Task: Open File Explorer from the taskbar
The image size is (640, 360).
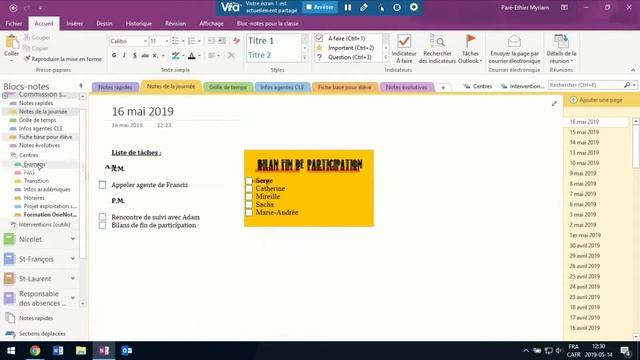Action: pyautogui.click(x=81, y=351)
